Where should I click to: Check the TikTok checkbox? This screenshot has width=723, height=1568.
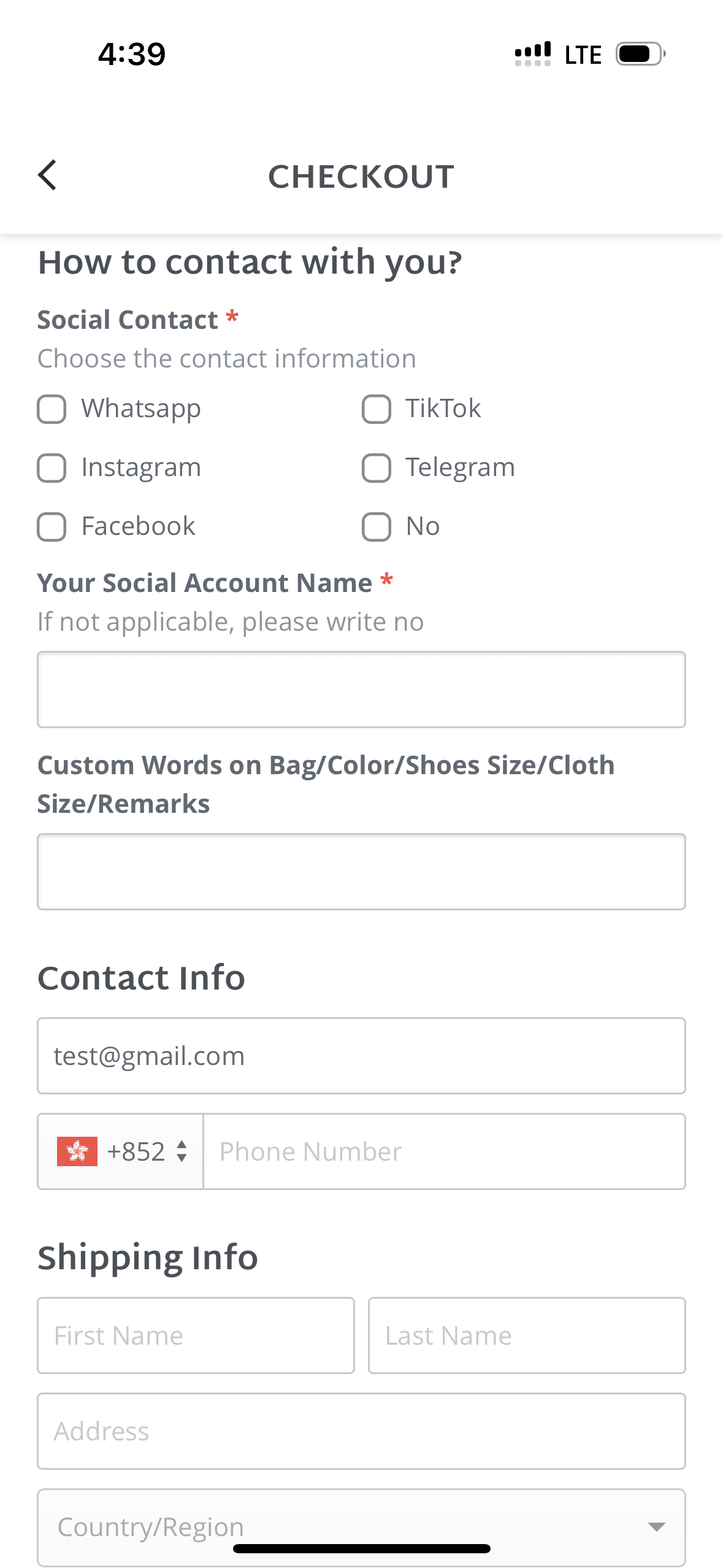click(x=376, y=409)
